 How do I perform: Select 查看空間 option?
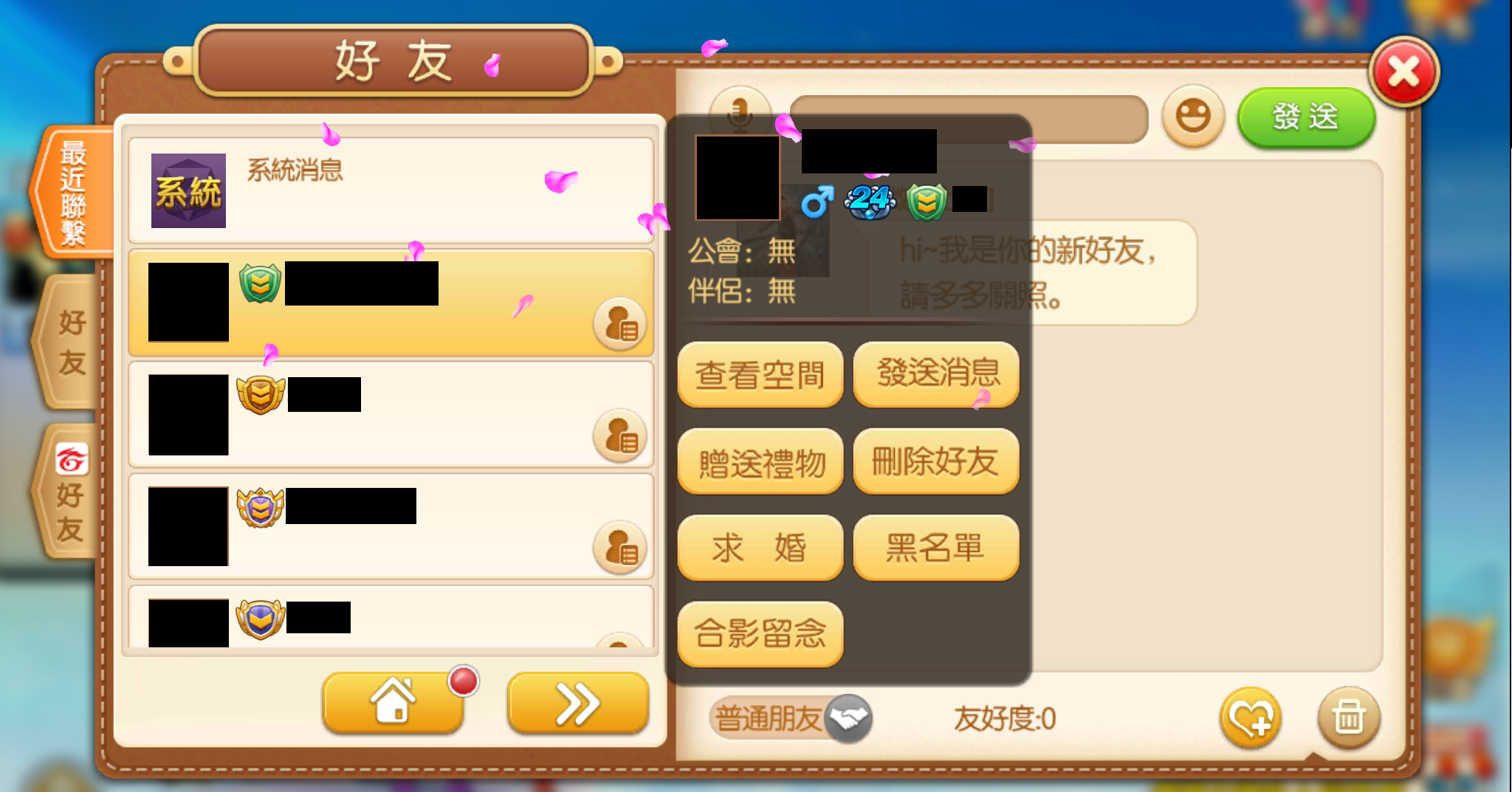pyautogui.click(x=760, y=374)
